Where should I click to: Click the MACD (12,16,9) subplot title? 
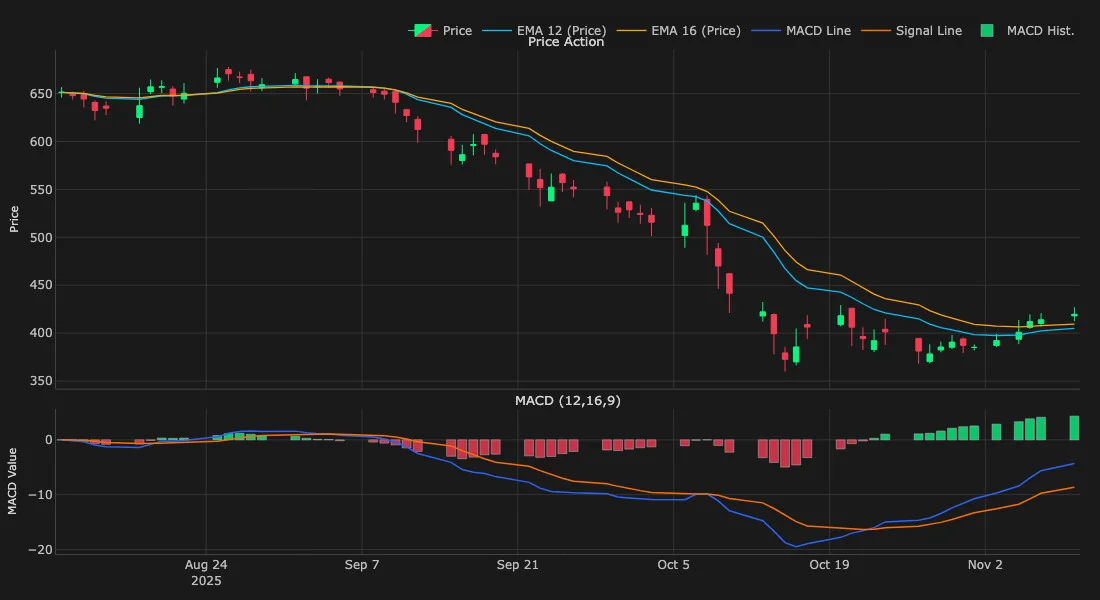point(568,401)
